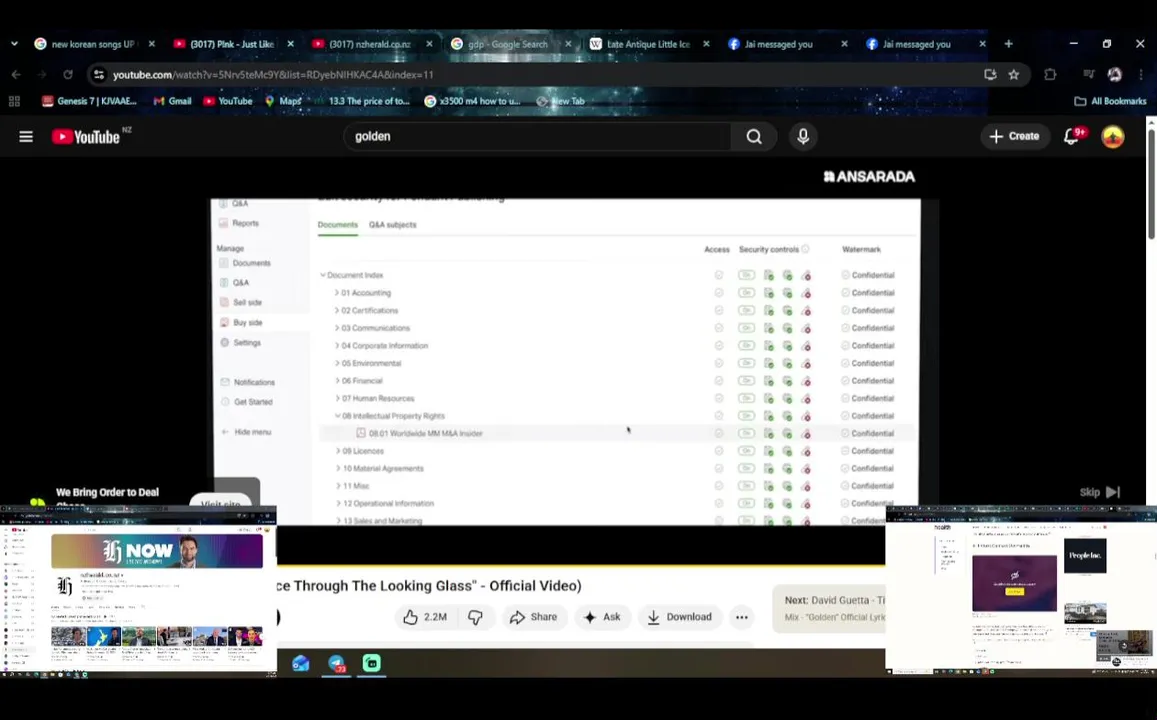Close the Pink - Just Like tab

[291, 44]
